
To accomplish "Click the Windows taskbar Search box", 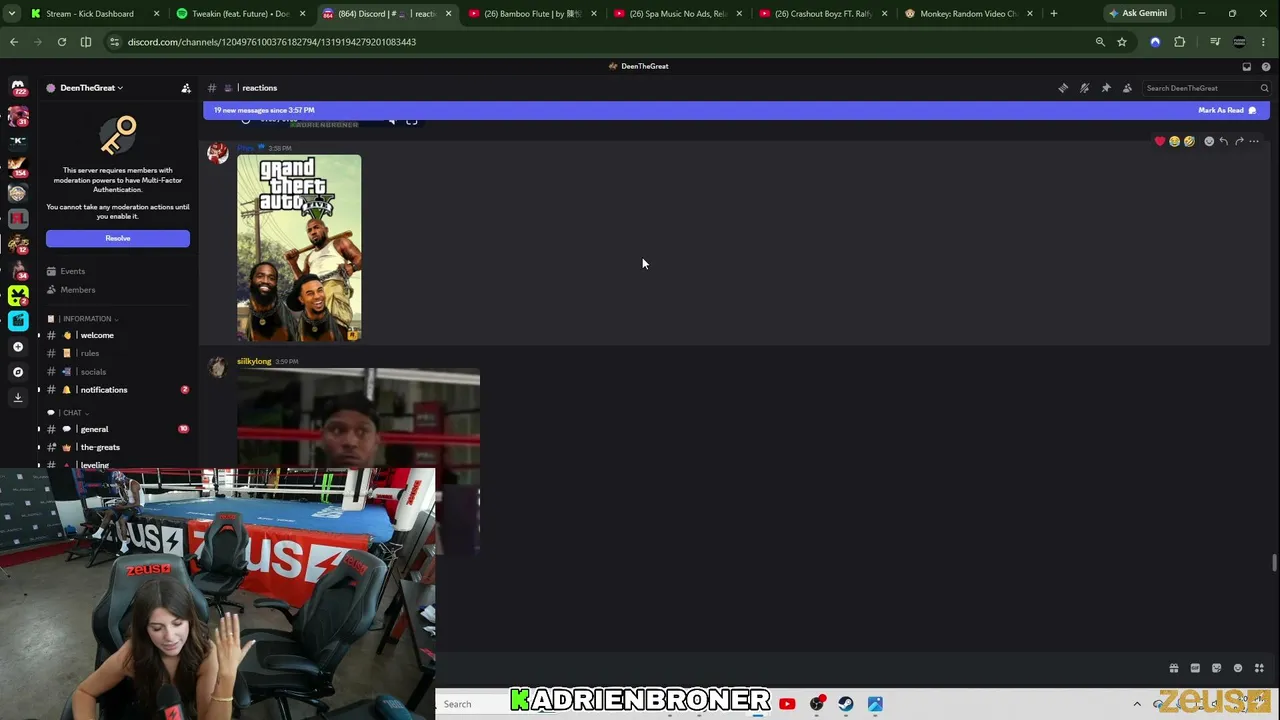I will [x=475, y=704].
